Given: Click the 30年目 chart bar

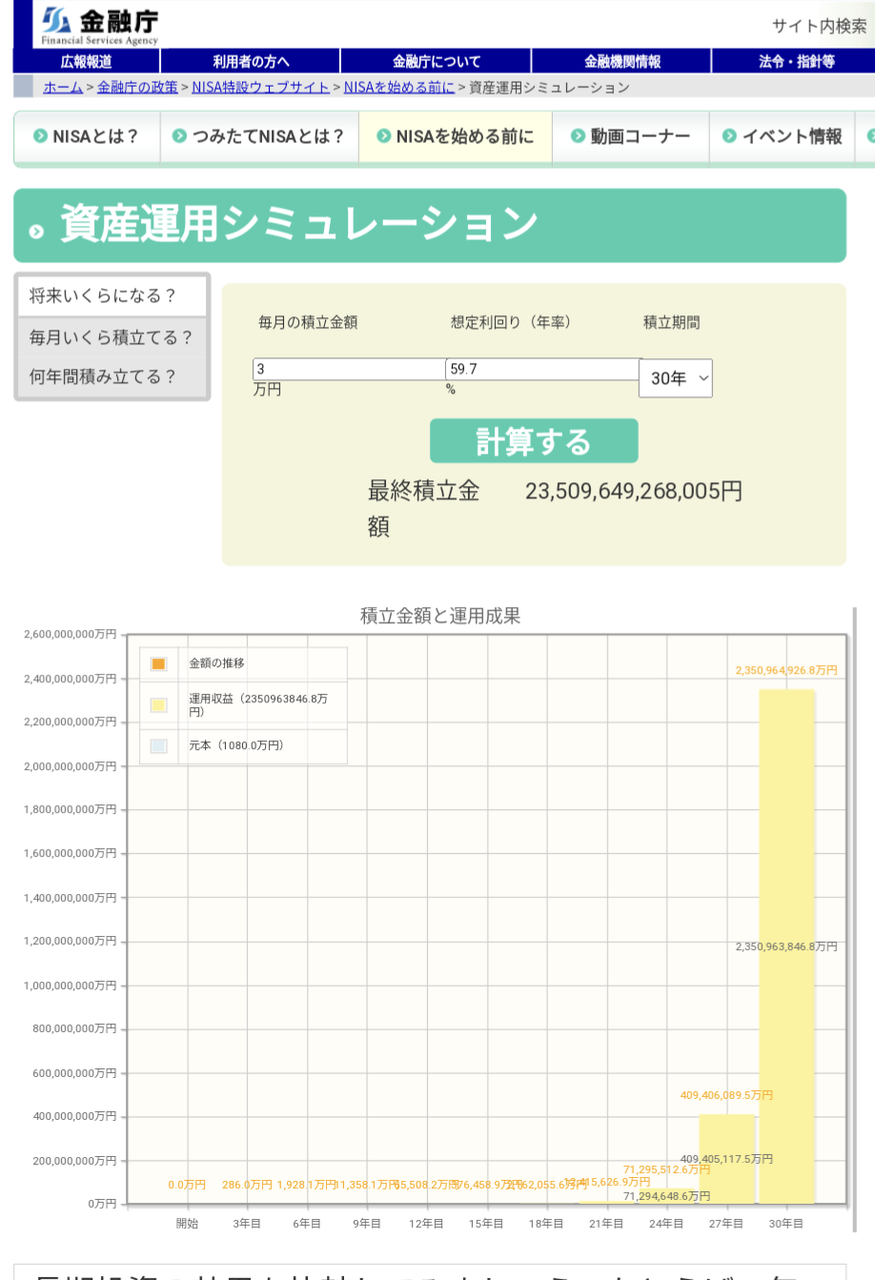Looking at the screenshot, I should tap(786, 946).
